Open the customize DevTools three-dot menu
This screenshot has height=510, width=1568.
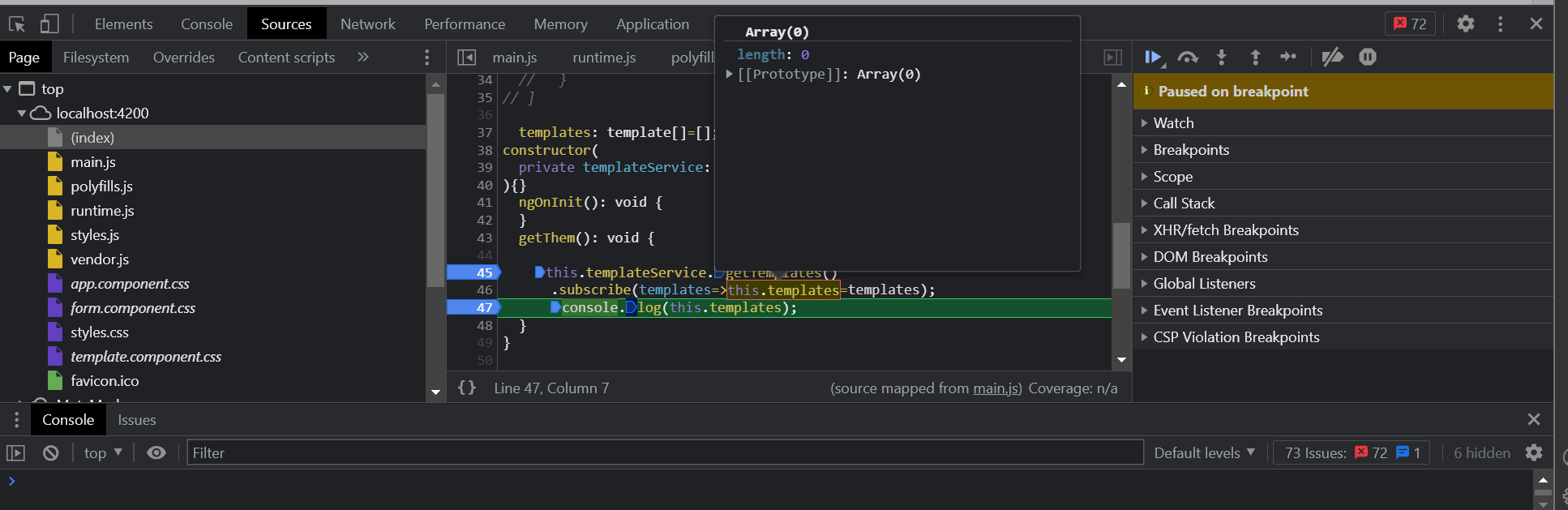(x=1500, y=24)
